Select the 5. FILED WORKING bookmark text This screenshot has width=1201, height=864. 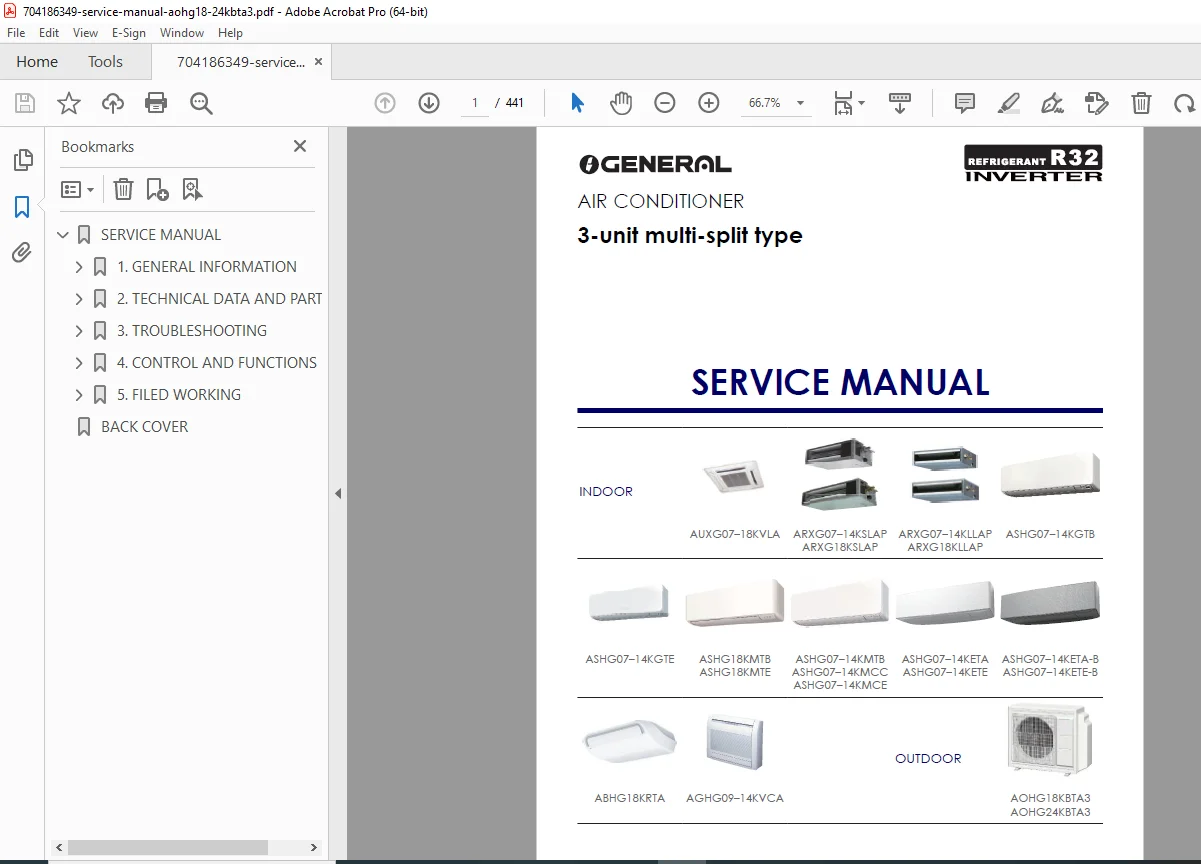click(179, 395)
